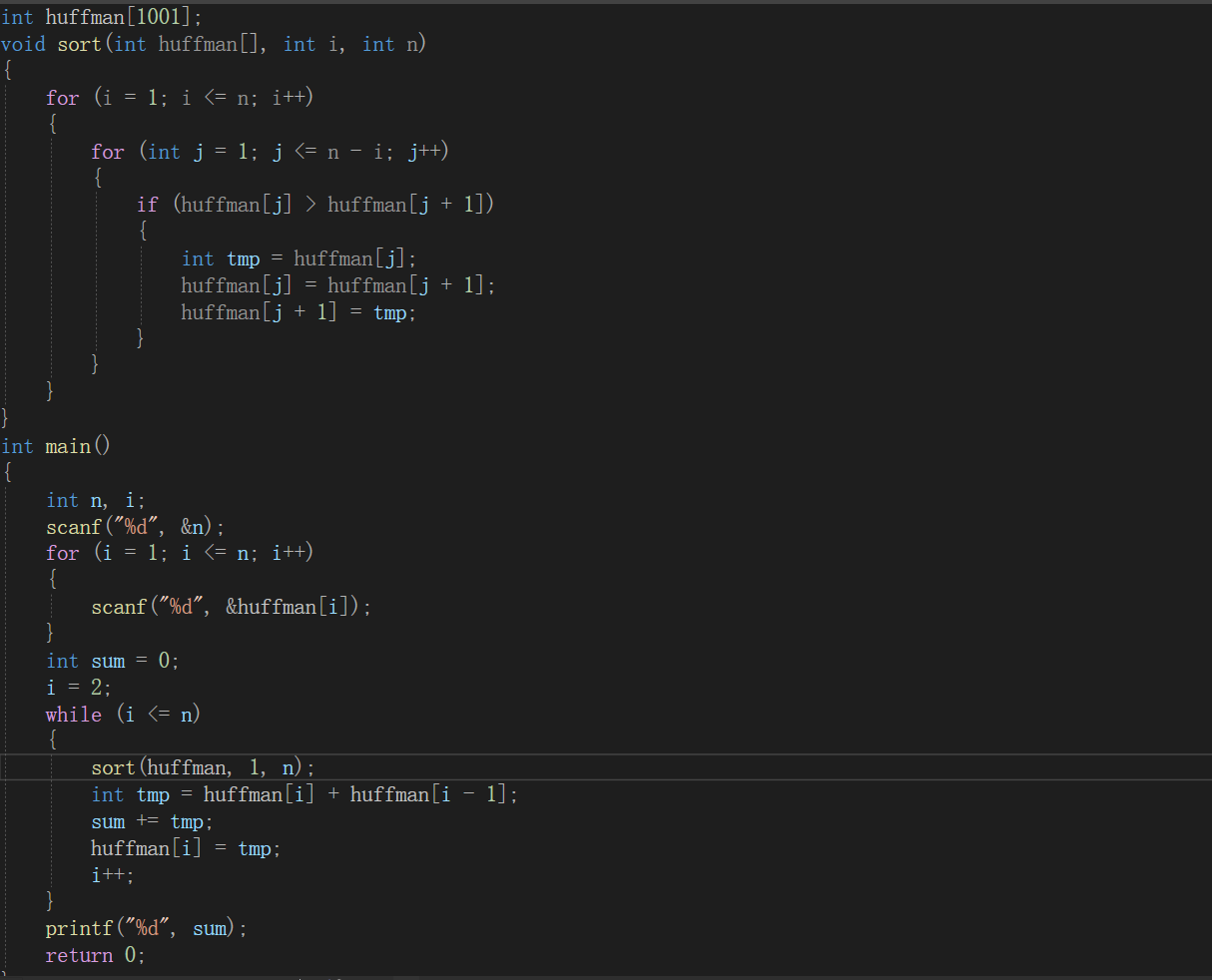The width and height of the screenshot is (1212, 980).
Task: Click the "int sum = 0;" line
Action: click(112, 661)
